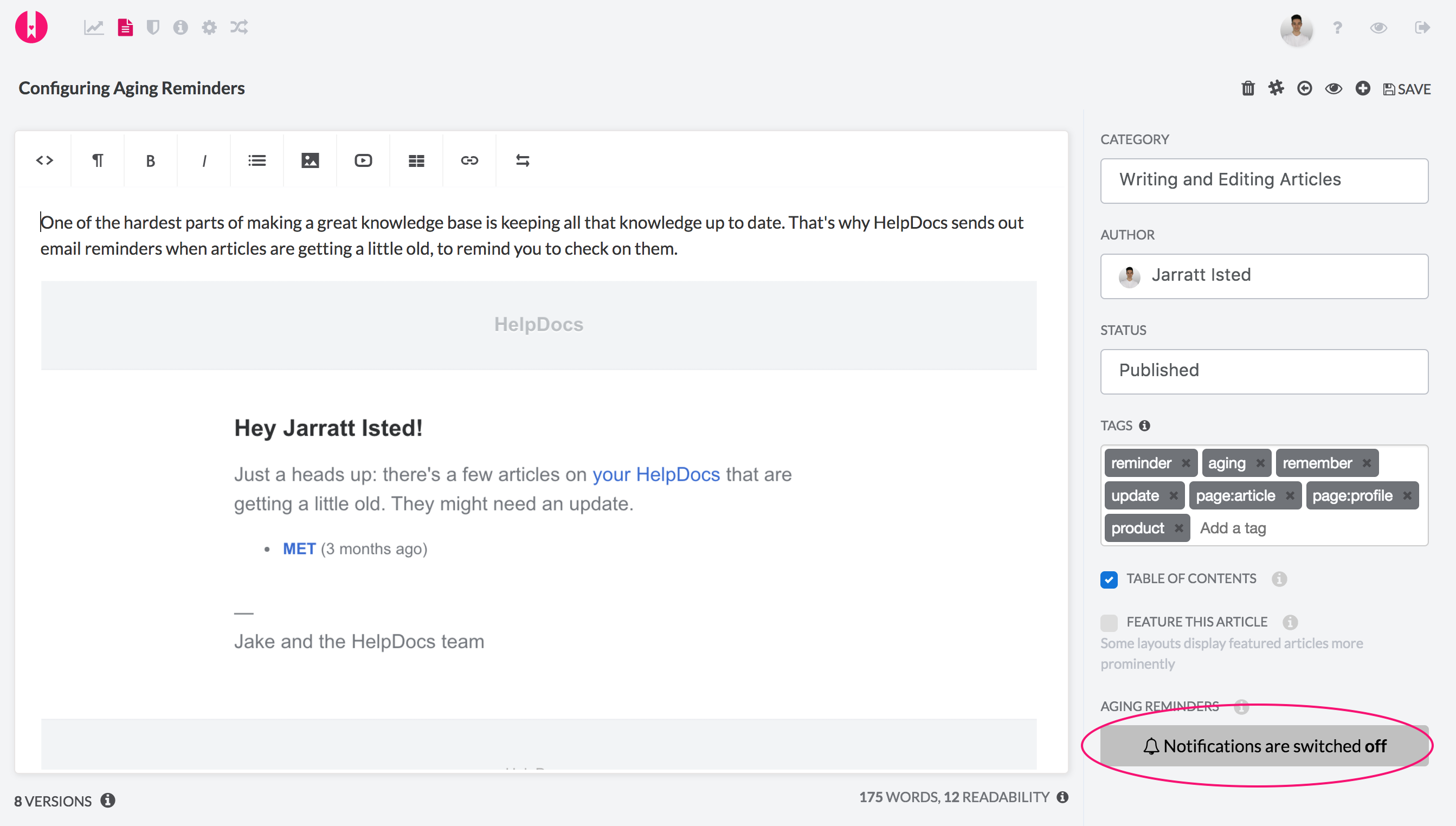Remove the 'aging' tag

(1260, 463)
